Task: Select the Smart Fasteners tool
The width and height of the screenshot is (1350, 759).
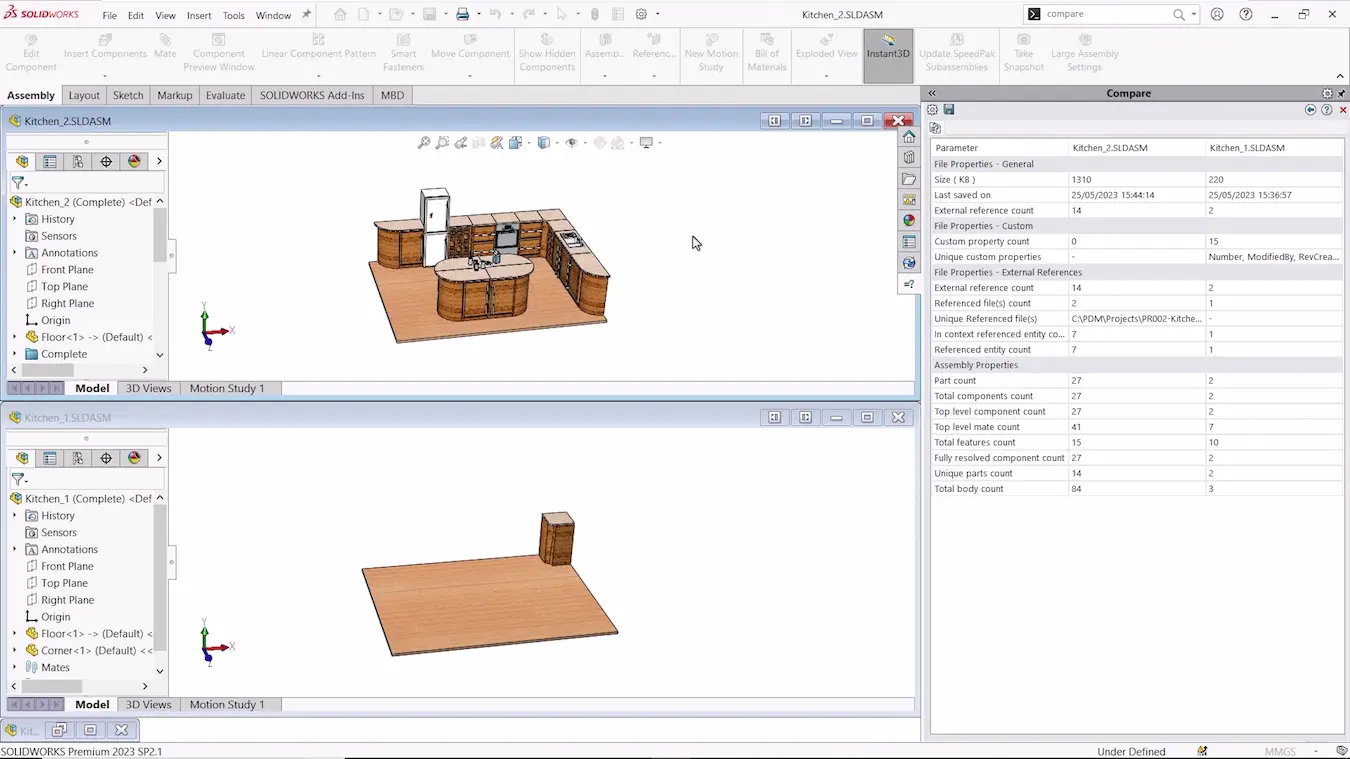Action: coord(403,50)
